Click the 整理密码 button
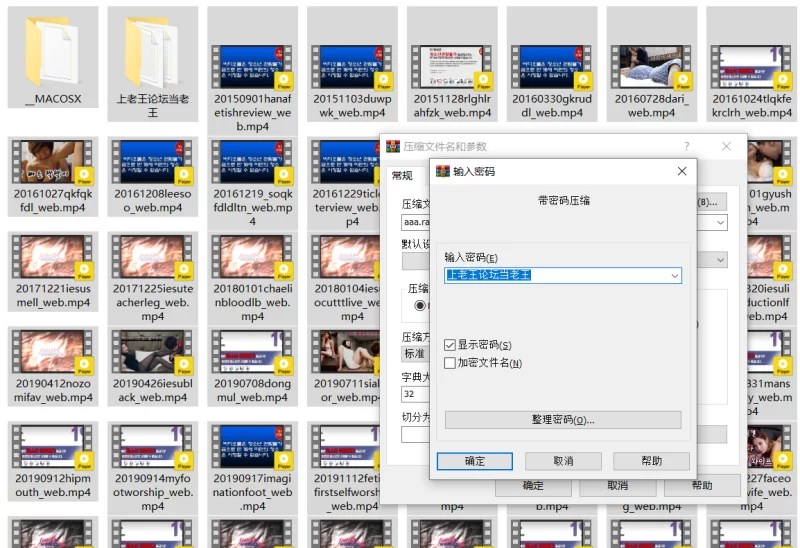The image size is (800, 548). [x=563, y=420]
